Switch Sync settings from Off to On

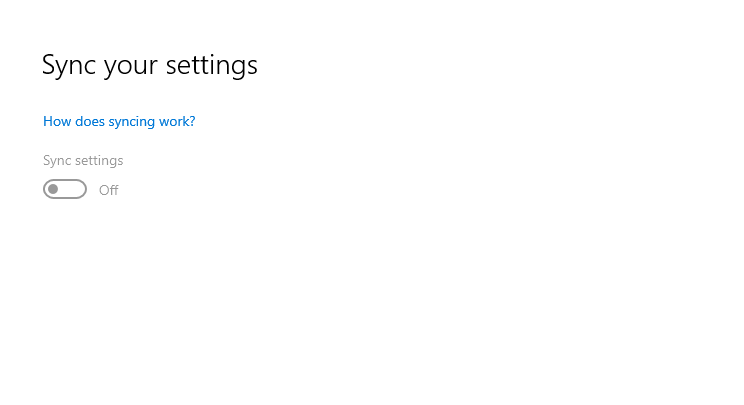[x=65, y=189]
